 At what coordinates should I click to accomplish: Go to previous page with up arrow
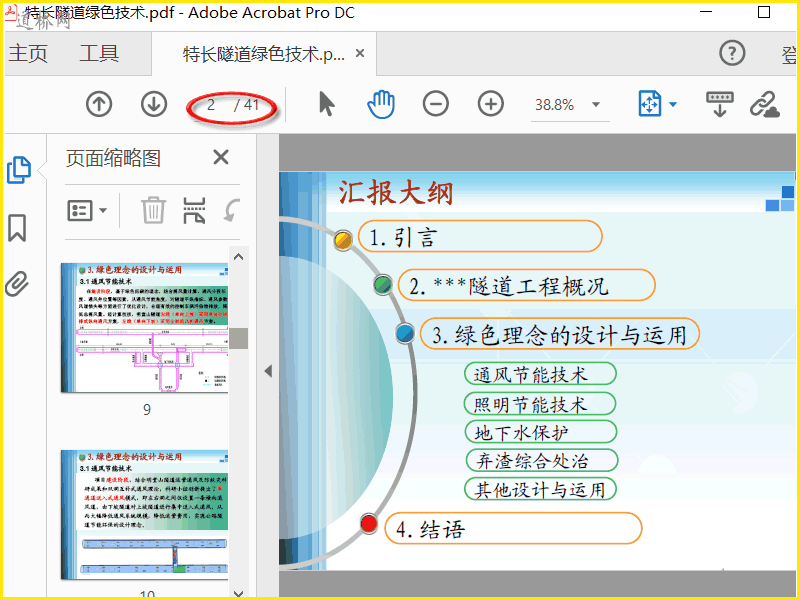[x=99, y=104]
